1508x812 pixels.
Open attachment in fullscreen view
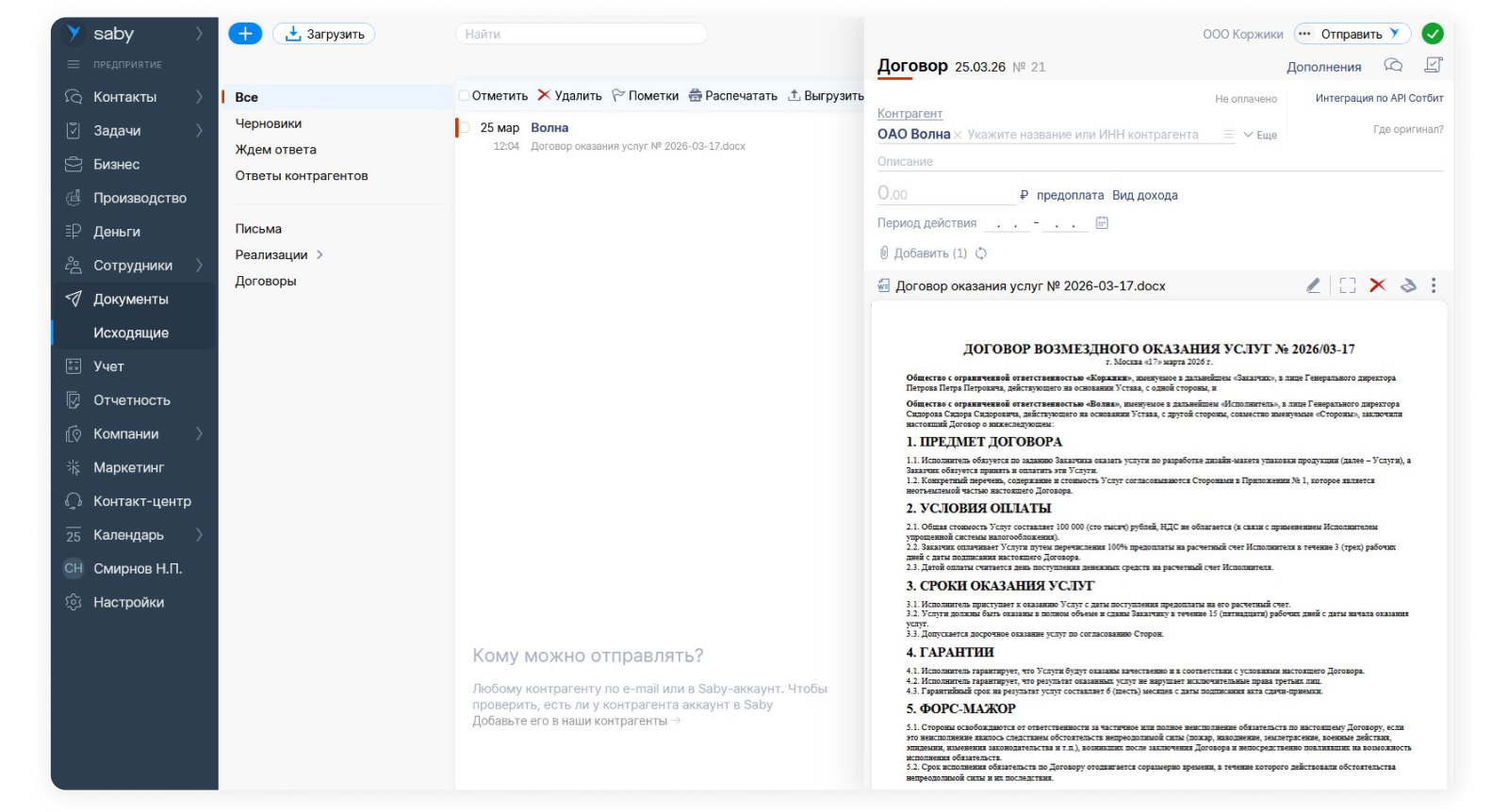tap(1348, 285)
